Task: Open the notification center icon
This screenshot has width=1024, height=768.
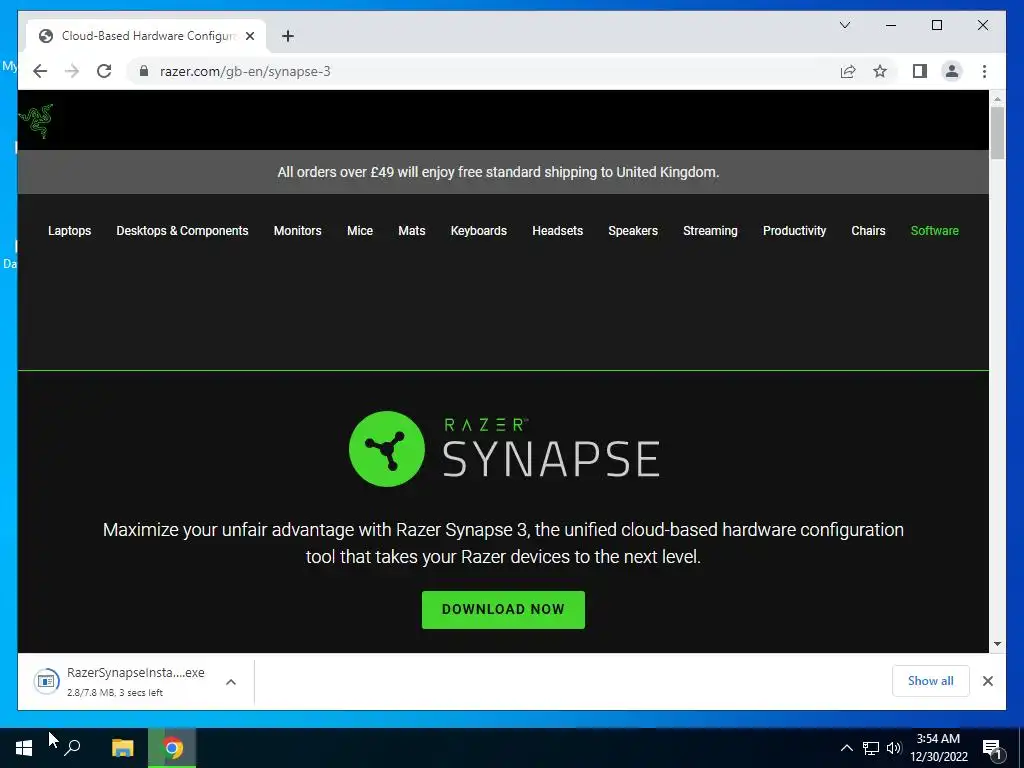Action: tap(992, 749)
